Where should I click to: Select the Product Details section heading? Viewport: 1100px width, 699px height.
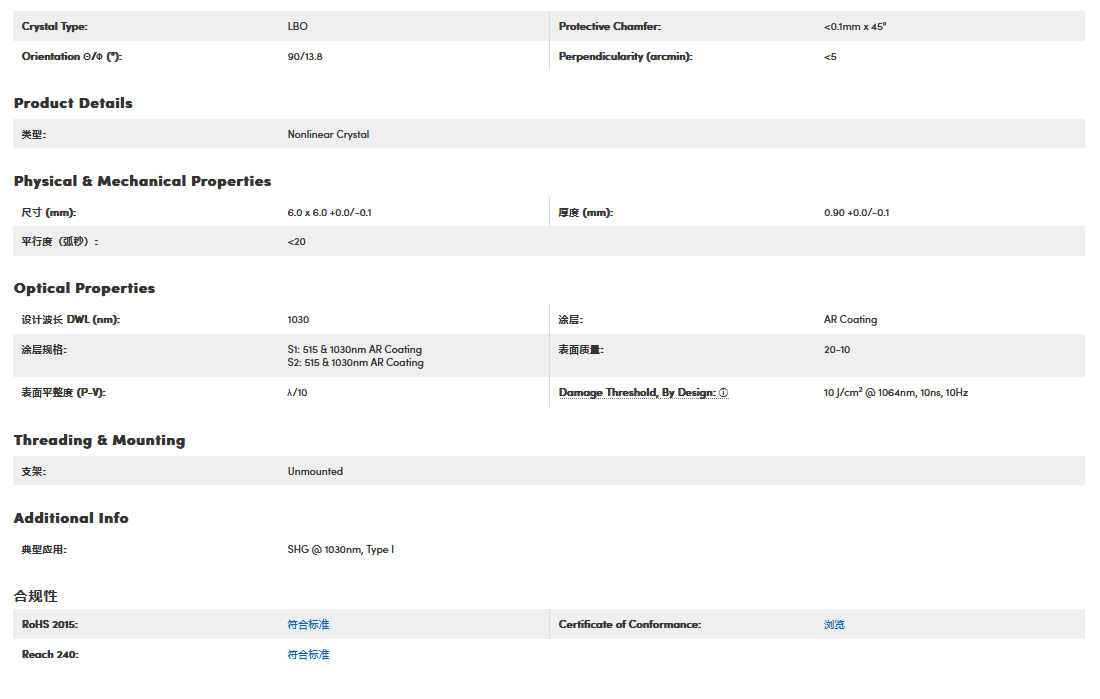[73, 103]
